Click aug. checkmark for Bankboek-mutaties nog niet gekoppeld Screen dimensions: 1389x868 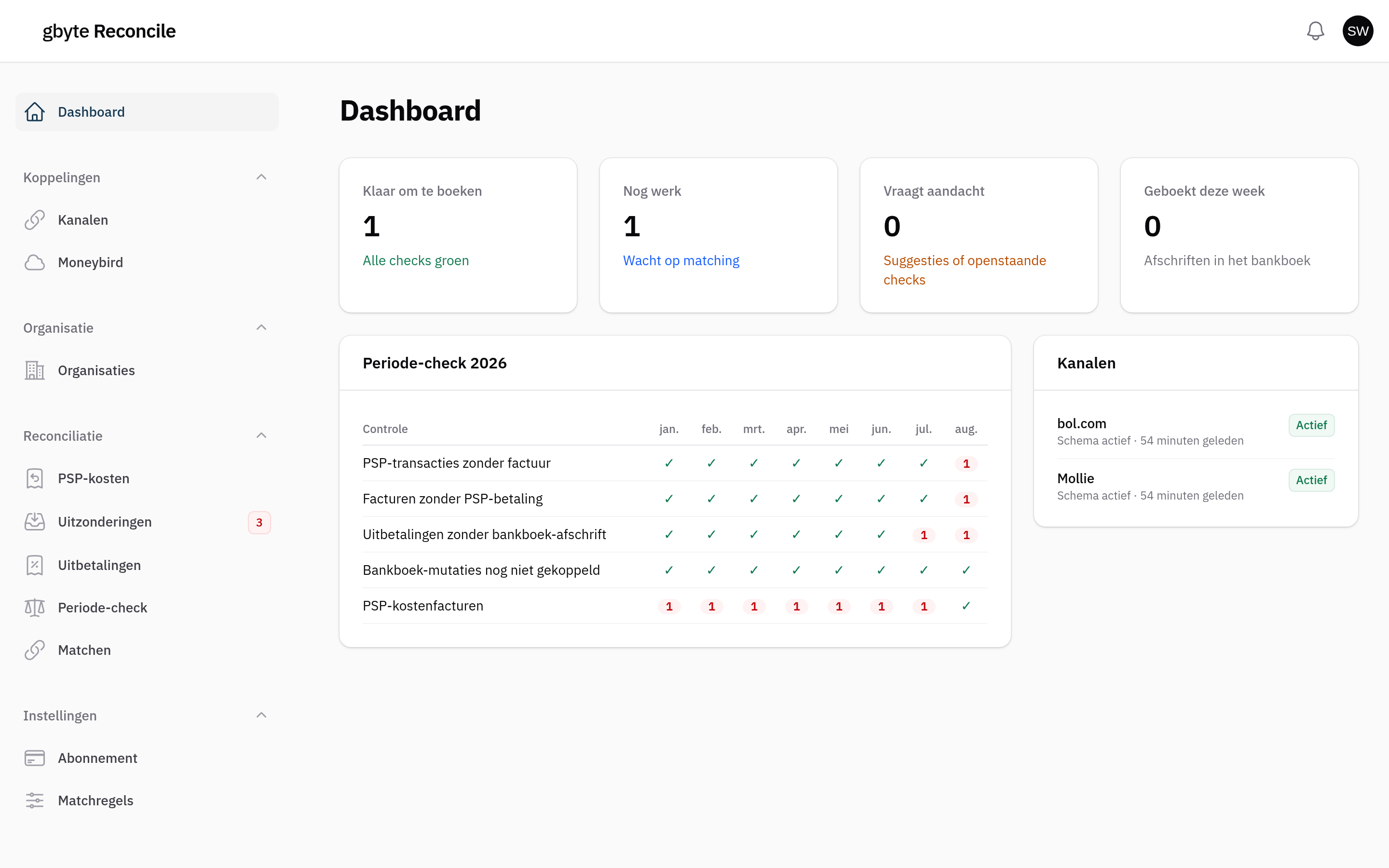click(966, 570)
